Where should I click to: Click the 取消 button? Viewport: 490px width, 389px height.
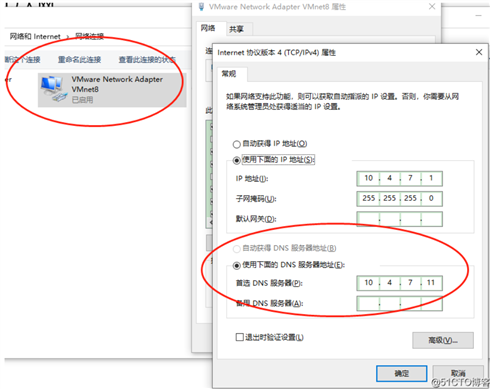click(x=458, y=373)
